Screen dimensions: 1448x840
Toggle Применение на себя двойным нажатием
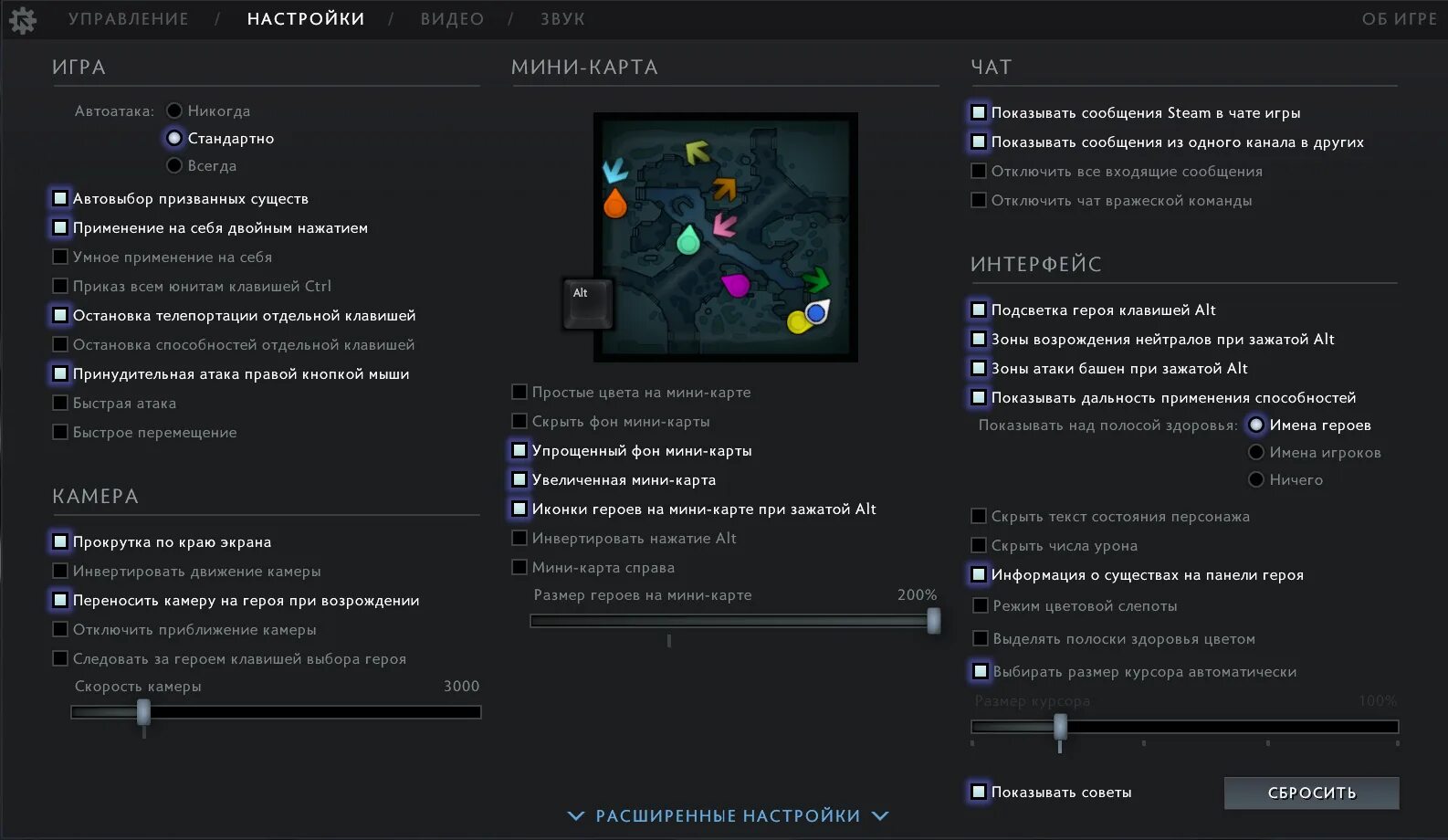(x=60, y=227)
